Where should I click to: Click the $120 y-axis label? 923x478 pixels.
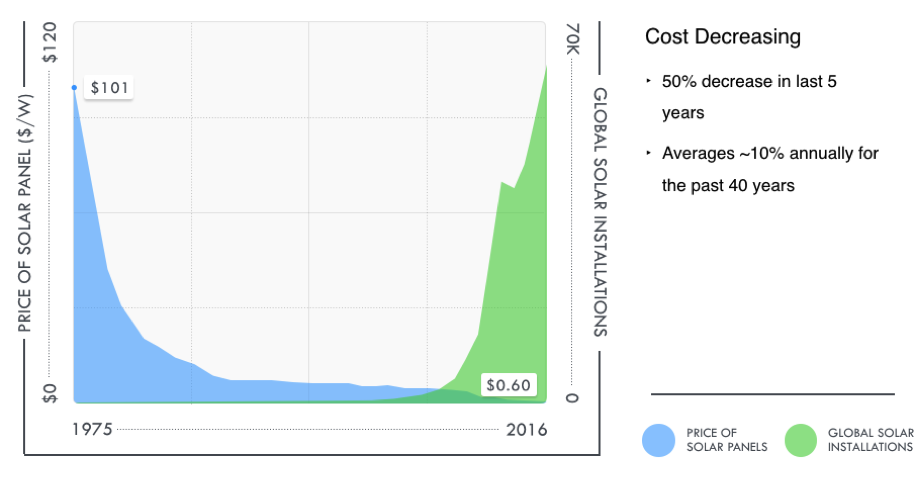(51, 42)
